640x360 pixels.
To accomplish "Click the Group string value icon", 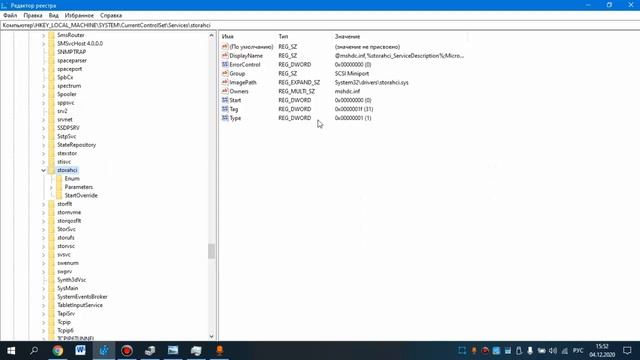I will point(224,73).
